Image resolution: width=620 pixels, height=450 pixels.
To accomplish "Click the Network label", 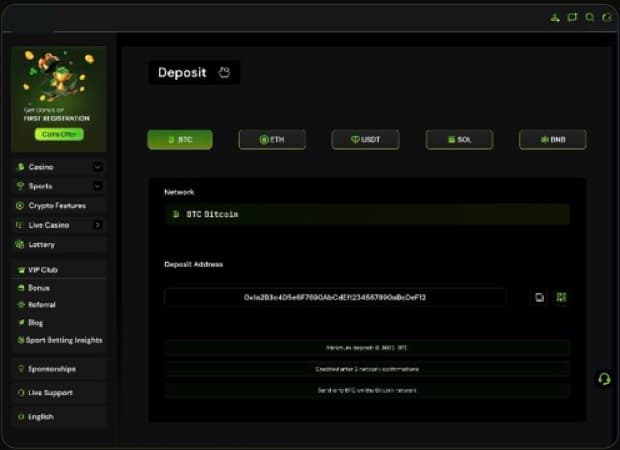I will point(179,192).
